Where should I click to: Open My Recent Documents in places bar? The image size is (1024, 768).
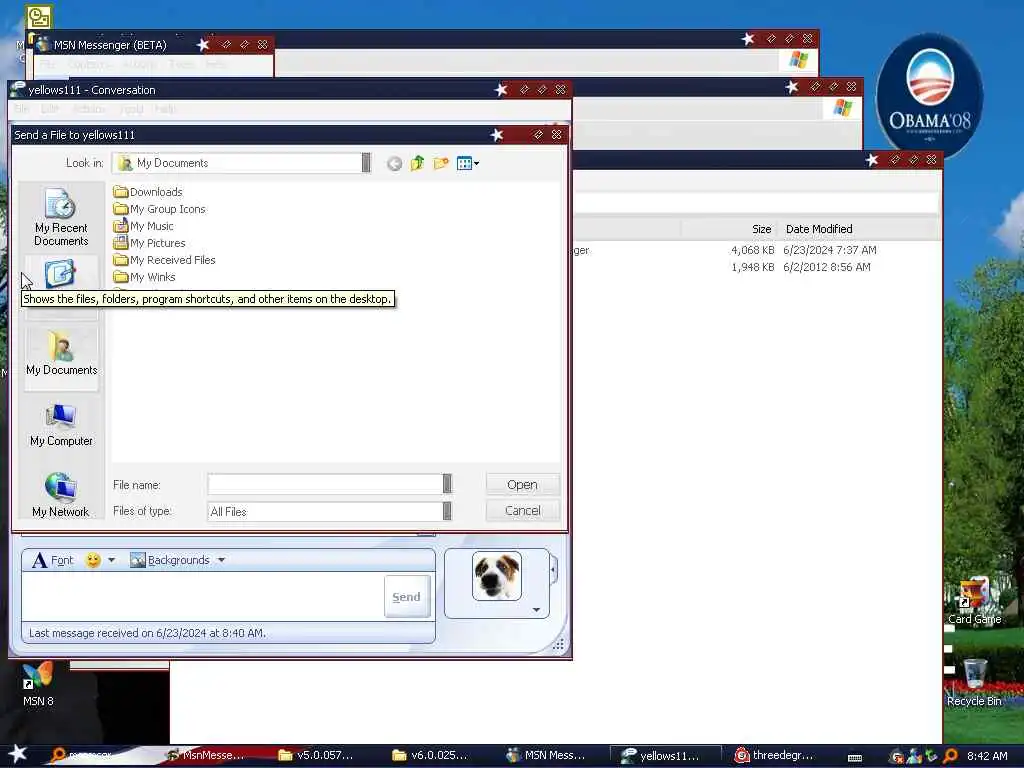61,217
